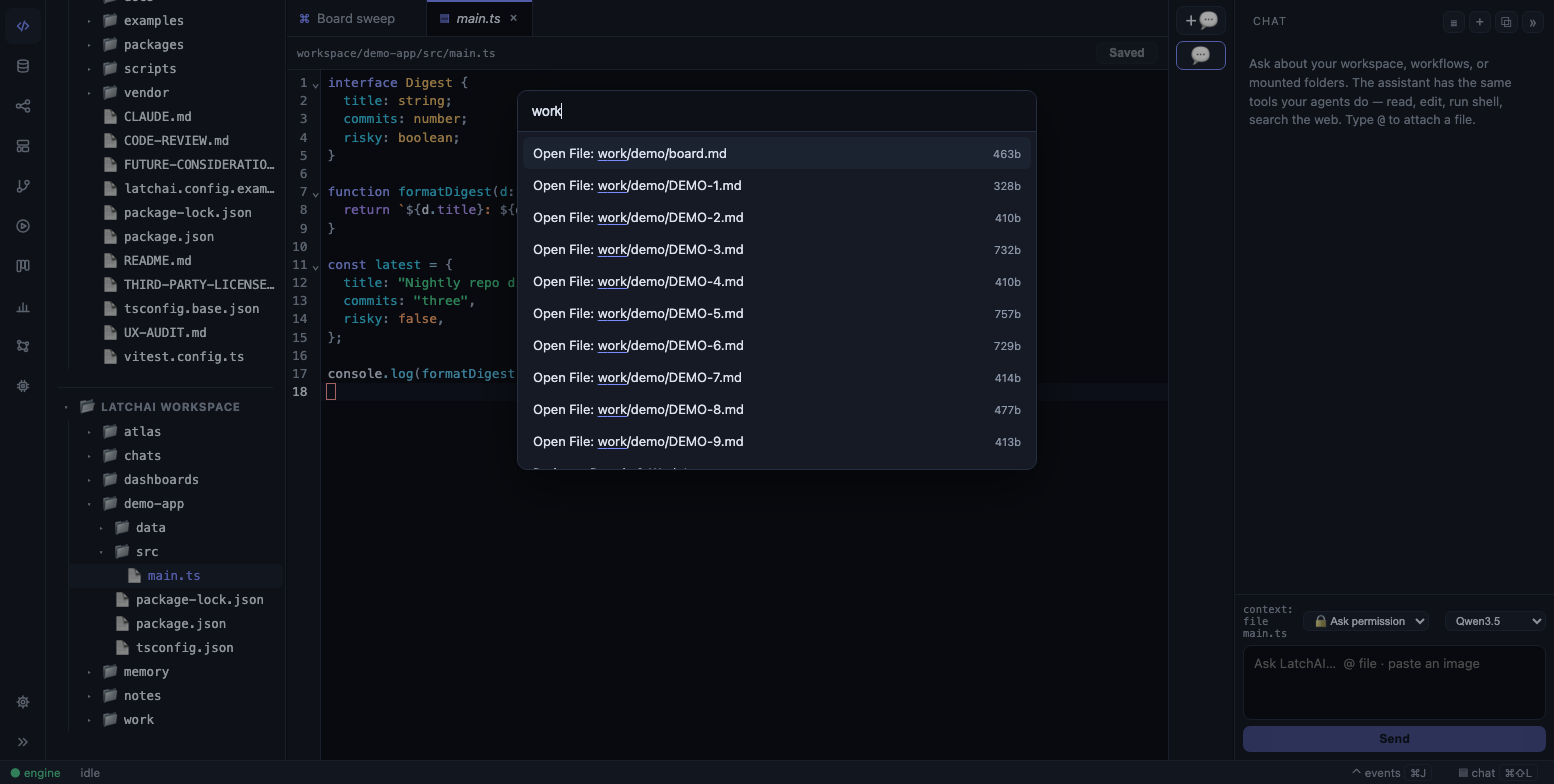Close the main.ts tab
Image resolution: width=1554 pixels, height=784 pixels.
[514, 18]
